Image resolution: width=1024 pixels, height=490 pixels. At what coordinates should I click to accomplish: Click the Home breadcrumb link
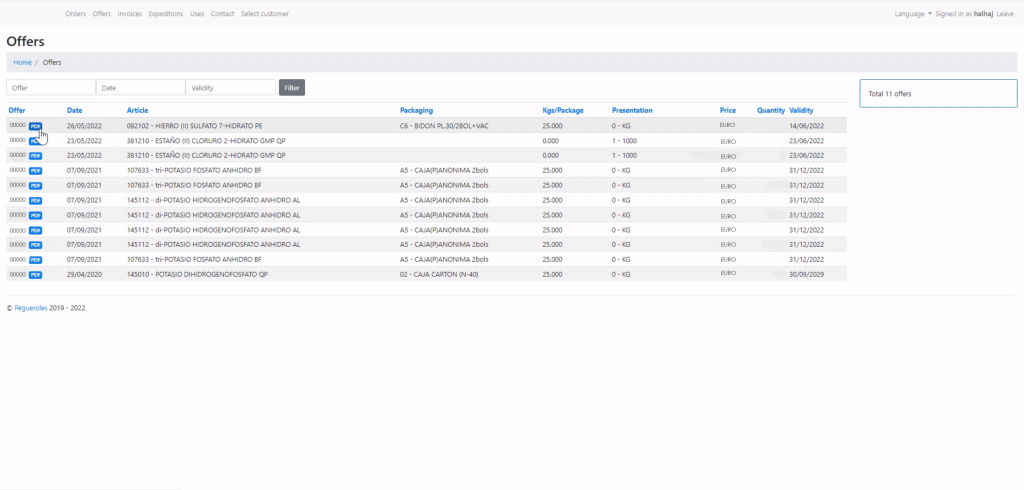click(x=22, y=62)
